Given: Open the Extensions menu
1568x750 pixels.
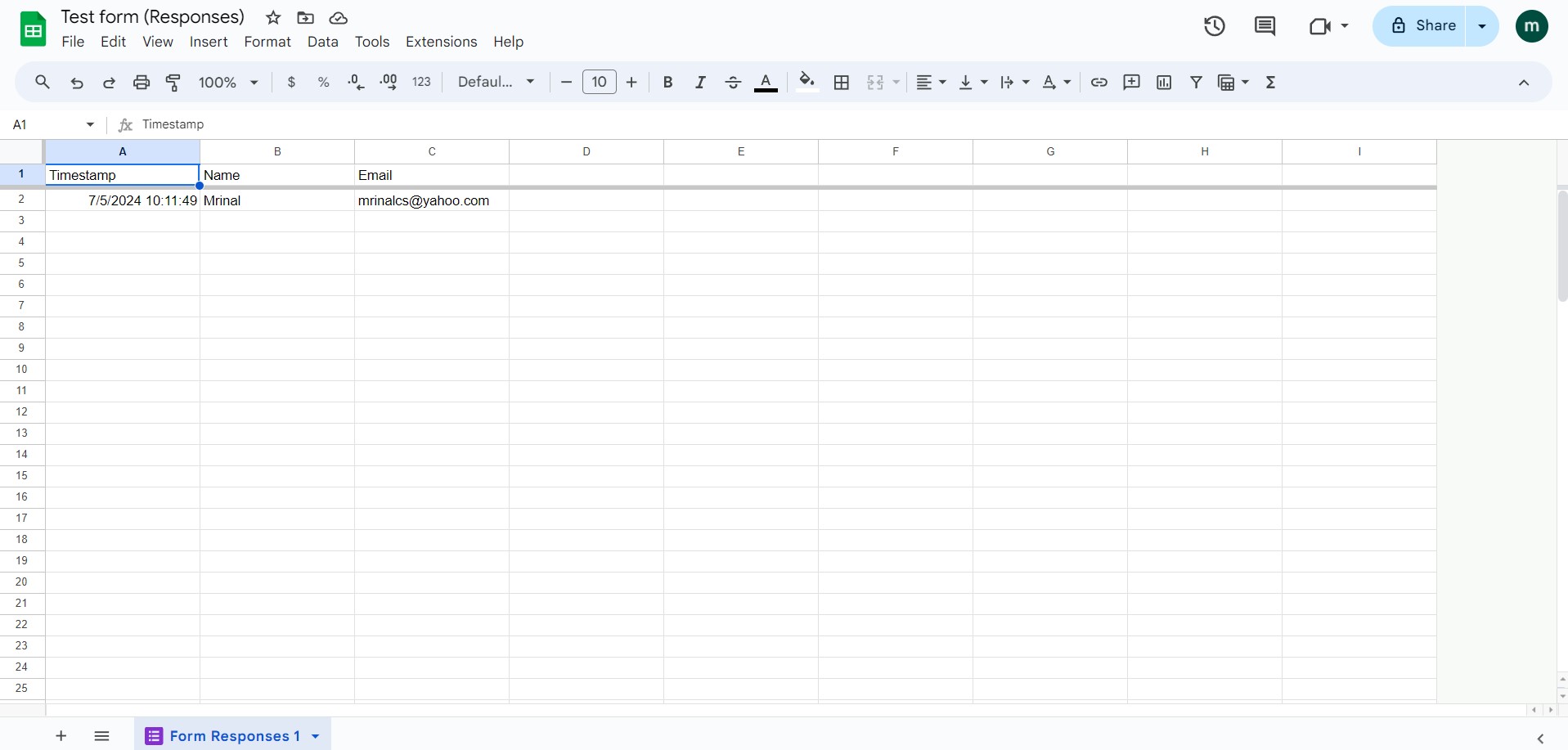Looking at the screenshot, I should [441, 42].
